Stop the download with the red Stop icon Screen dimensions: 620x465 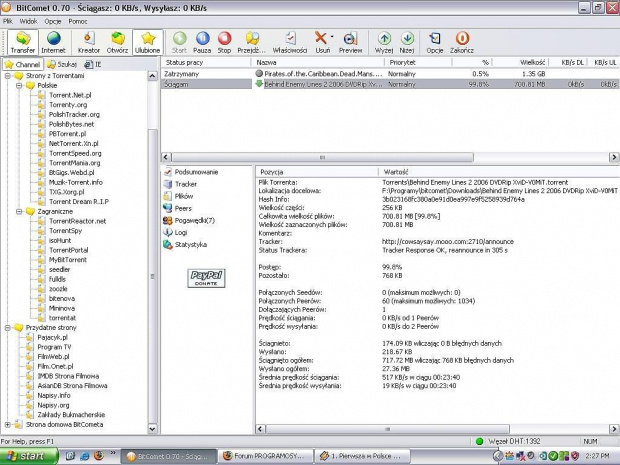[224, 42]
